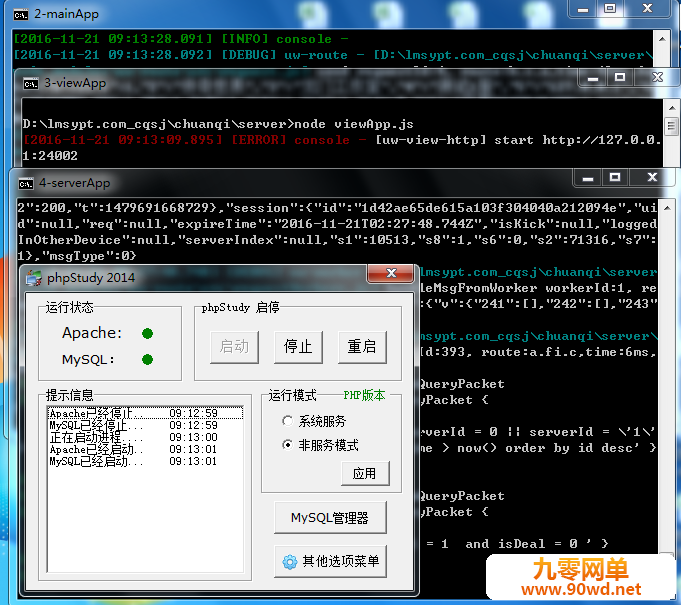Minimize the 3-viewApp window
The width and height of the screenshot is (681, 605).
(593, 79)
